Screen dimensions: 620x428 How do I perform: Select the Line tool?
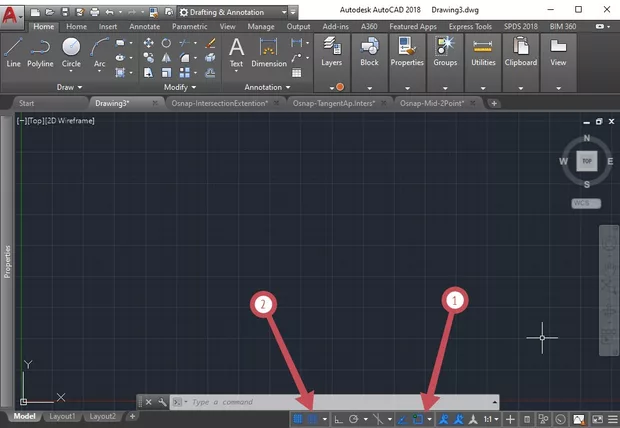(x=13, y=52)
